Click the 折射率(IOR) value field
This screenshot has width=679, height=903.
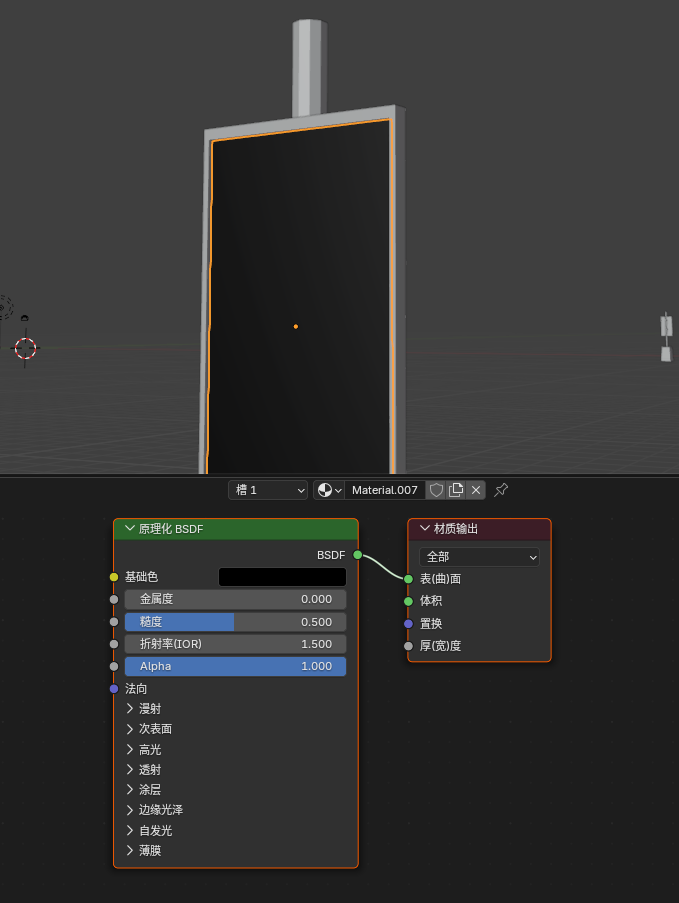click(235, 644)
